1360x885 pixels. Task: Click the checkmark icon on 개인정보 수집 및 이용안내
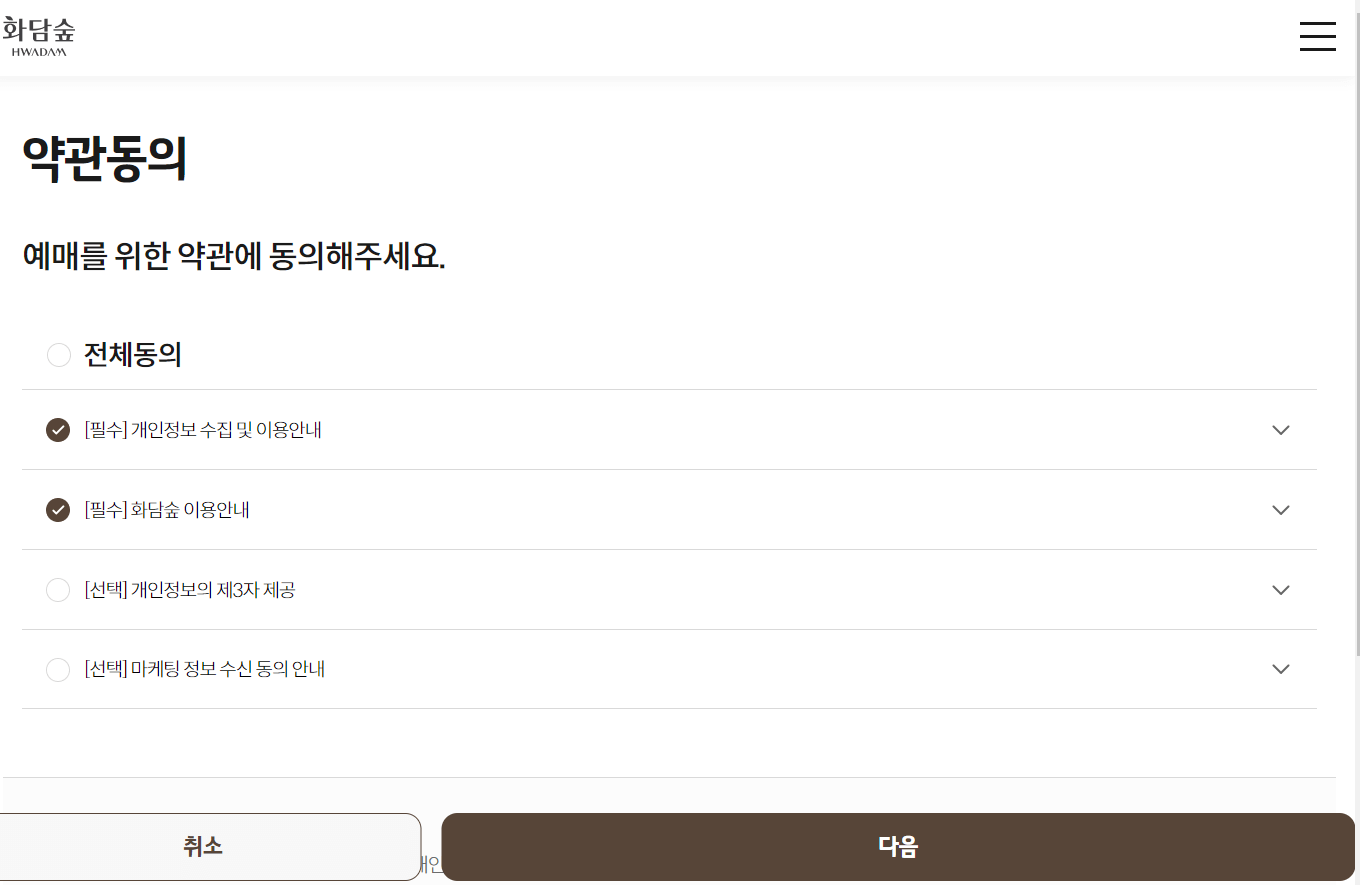[x=57, y=430]
